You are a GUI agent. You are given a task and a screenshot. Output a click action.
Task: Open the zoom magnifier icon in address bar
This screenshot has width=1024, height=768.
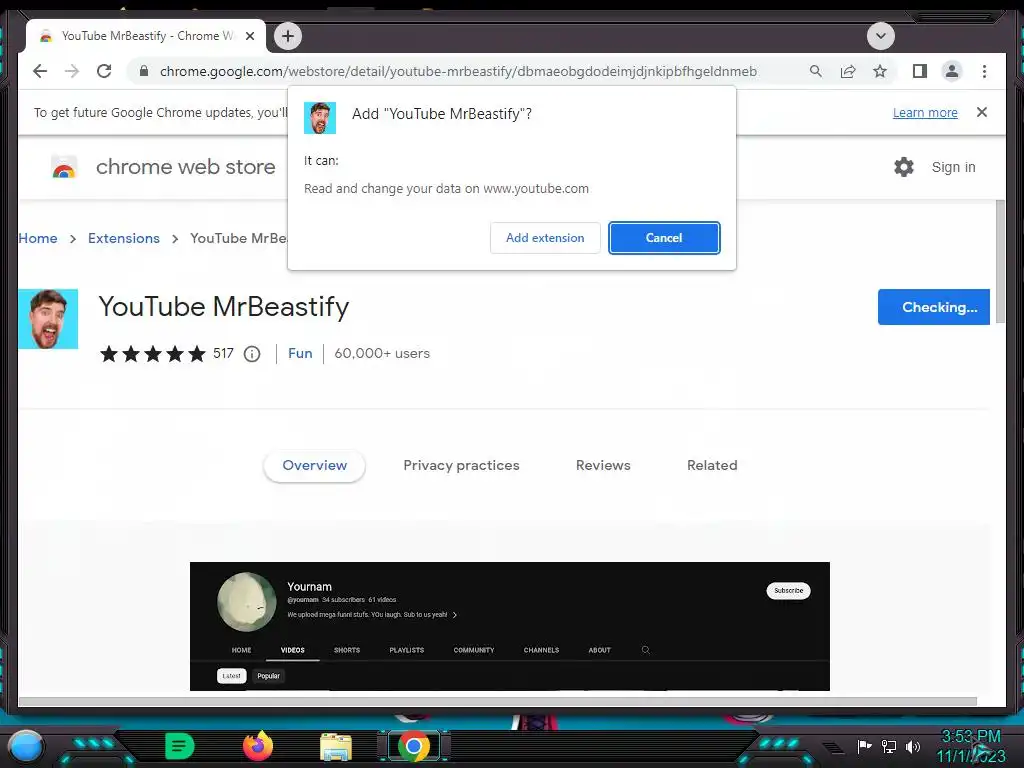(x=816, y=71)
